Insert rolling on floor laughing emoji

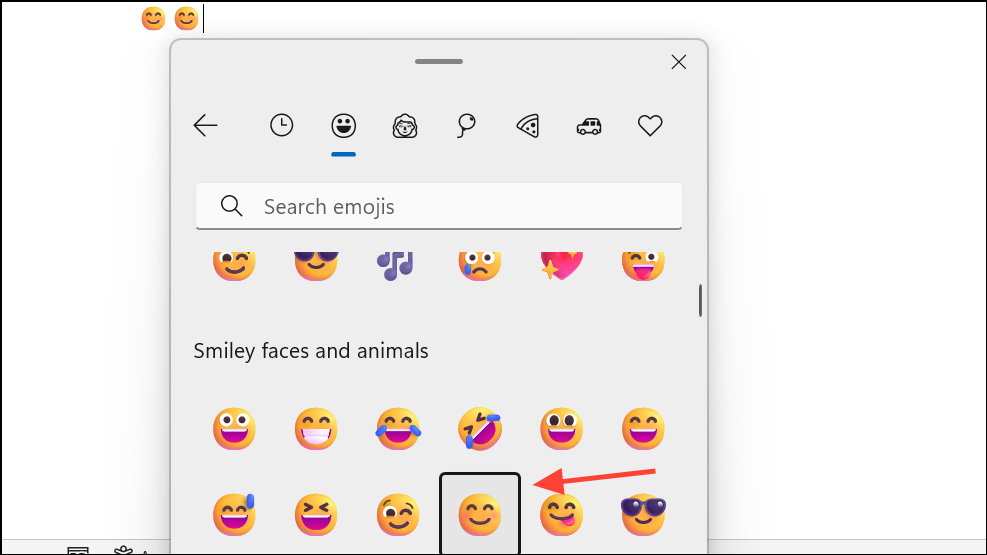click(480, 429)
